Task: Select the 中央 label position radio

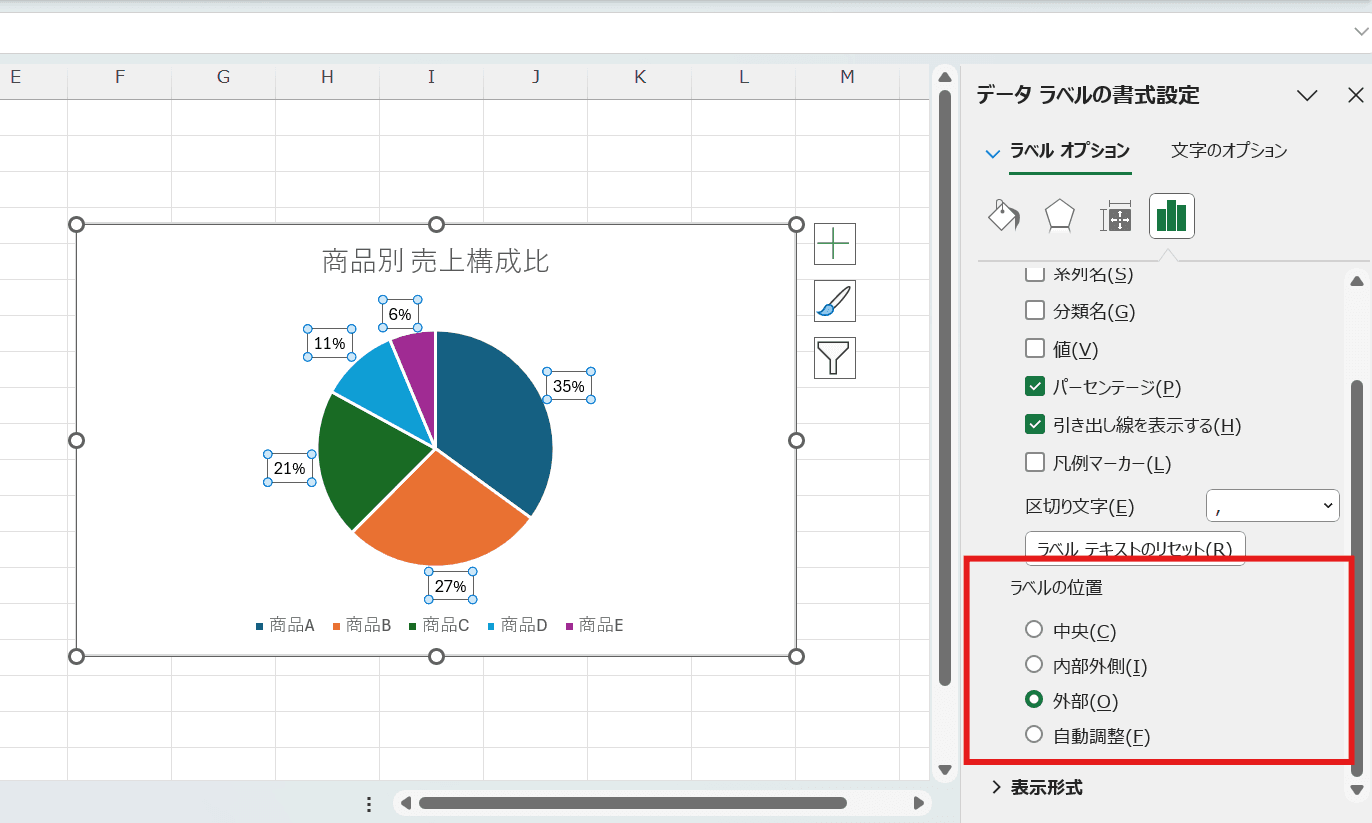Action: point(1034,630)
